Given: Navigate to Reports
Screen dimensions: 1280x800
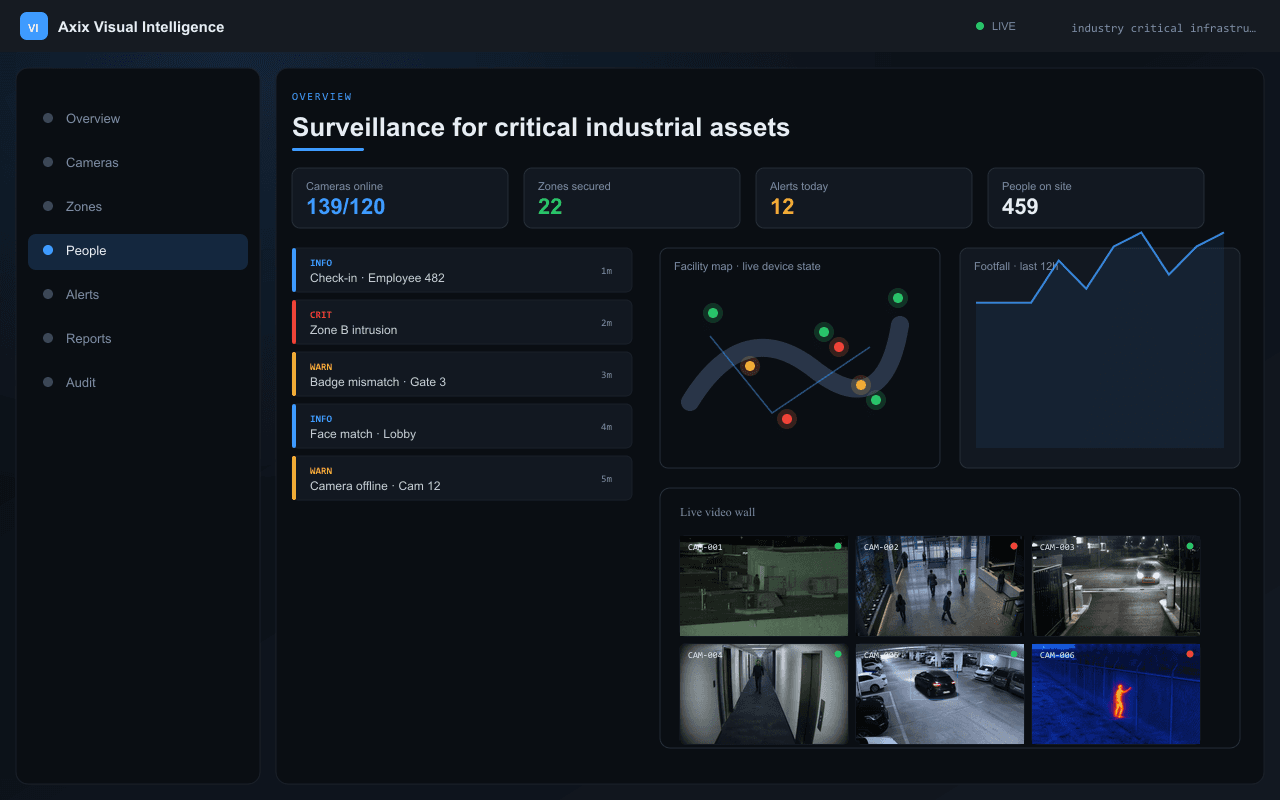Looking at the screenshot, I should 138,338.
